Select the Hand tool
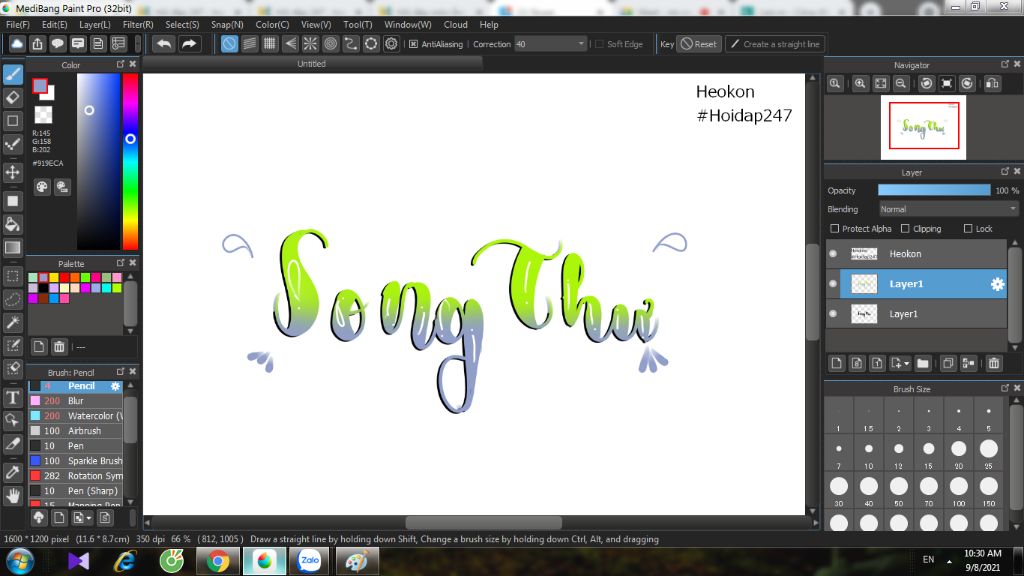Image resolution: width=1024 pixels, height=576 pixels. [12, 496]
